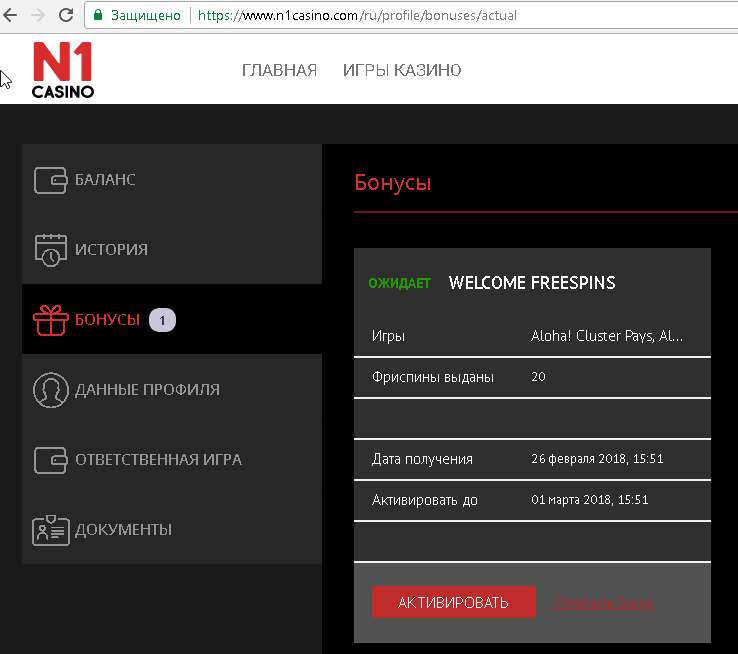Click the Welcome Freespins bonus title
The image size is (738, 654).
pos(532,283)
